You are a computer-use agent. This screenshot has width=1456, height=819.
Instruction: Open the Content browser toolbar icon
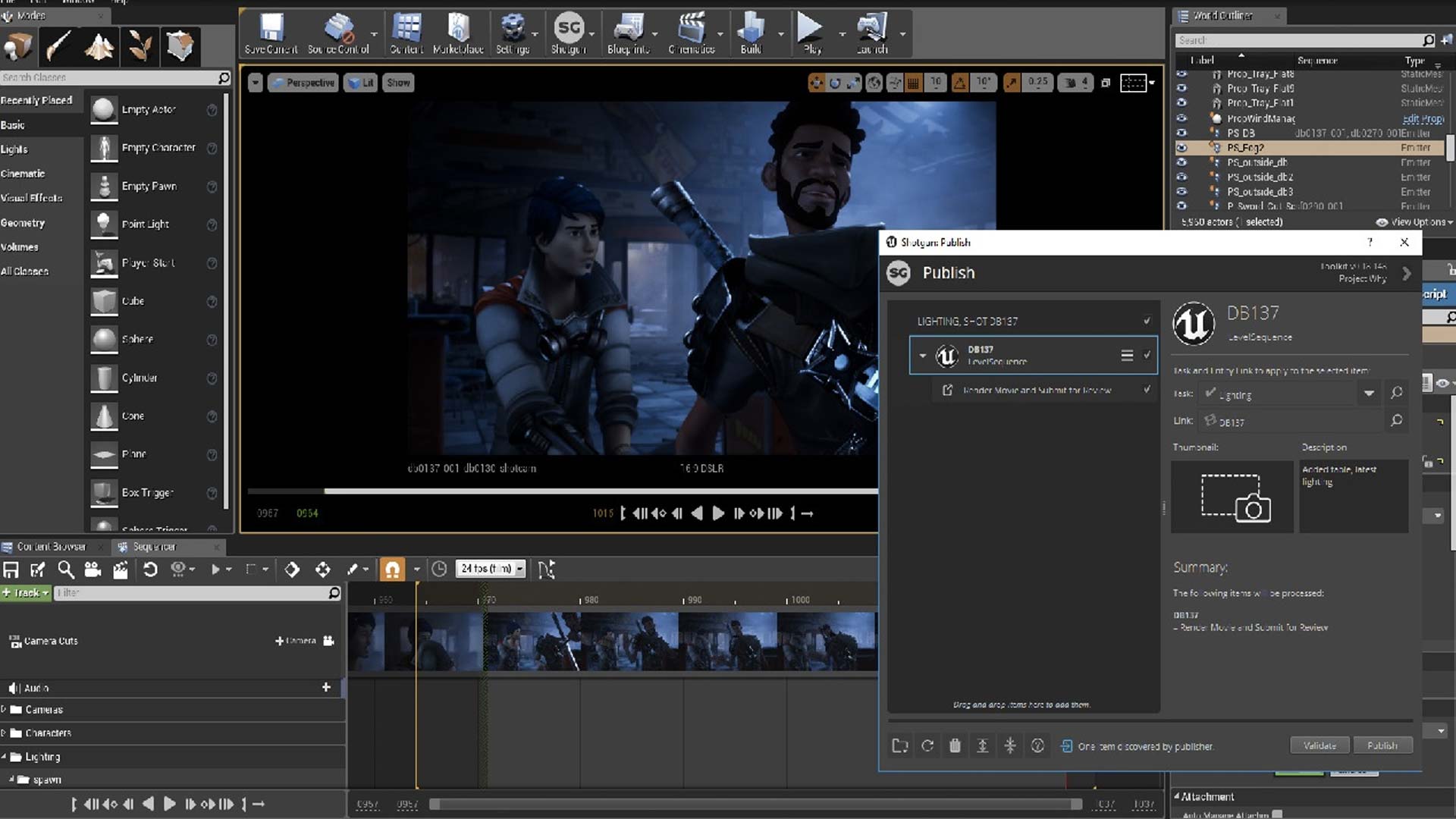click(406, 34)
